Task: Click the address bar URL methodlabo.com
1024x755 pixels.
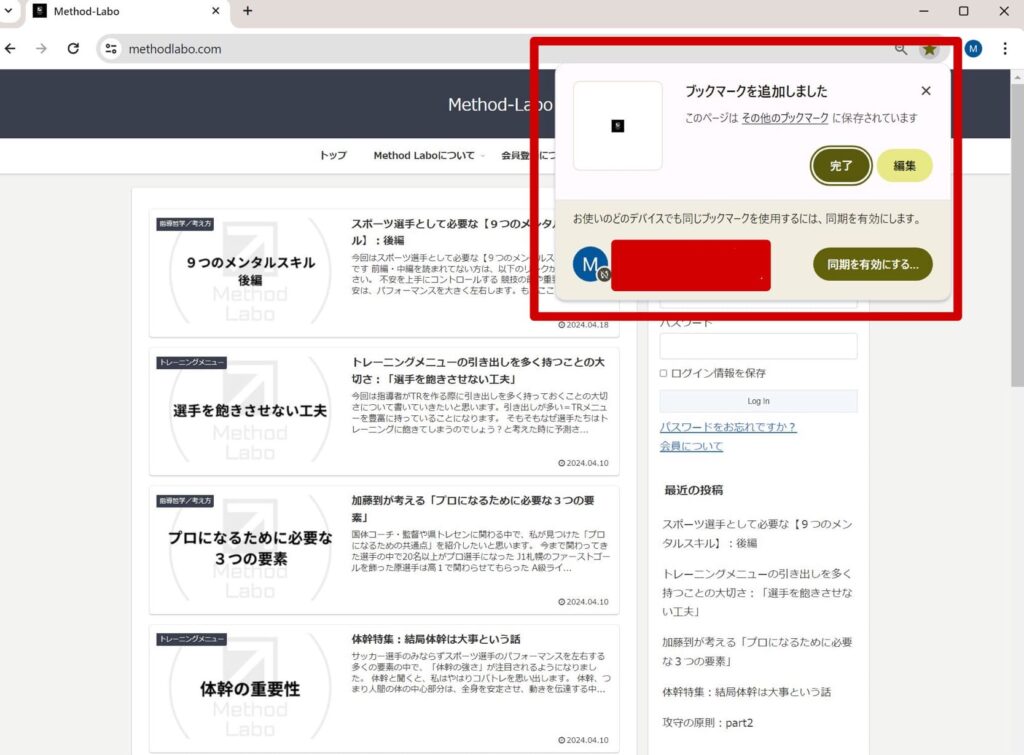Action: click(175, 49)
